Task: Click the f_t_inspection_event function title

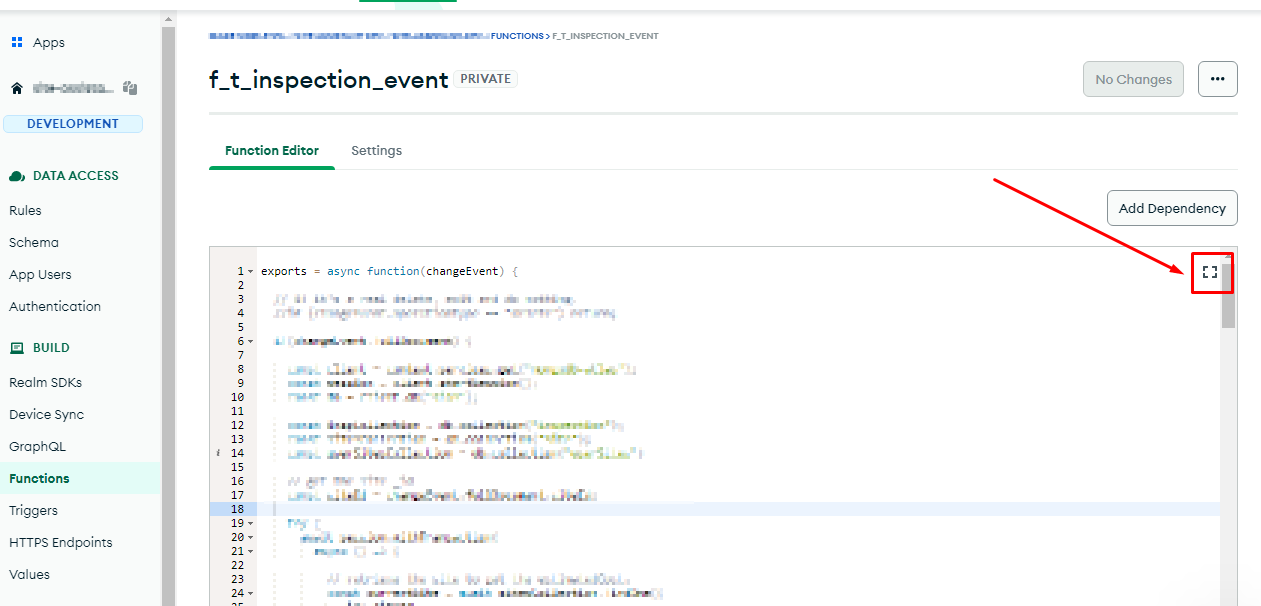Action: (328, 80)
